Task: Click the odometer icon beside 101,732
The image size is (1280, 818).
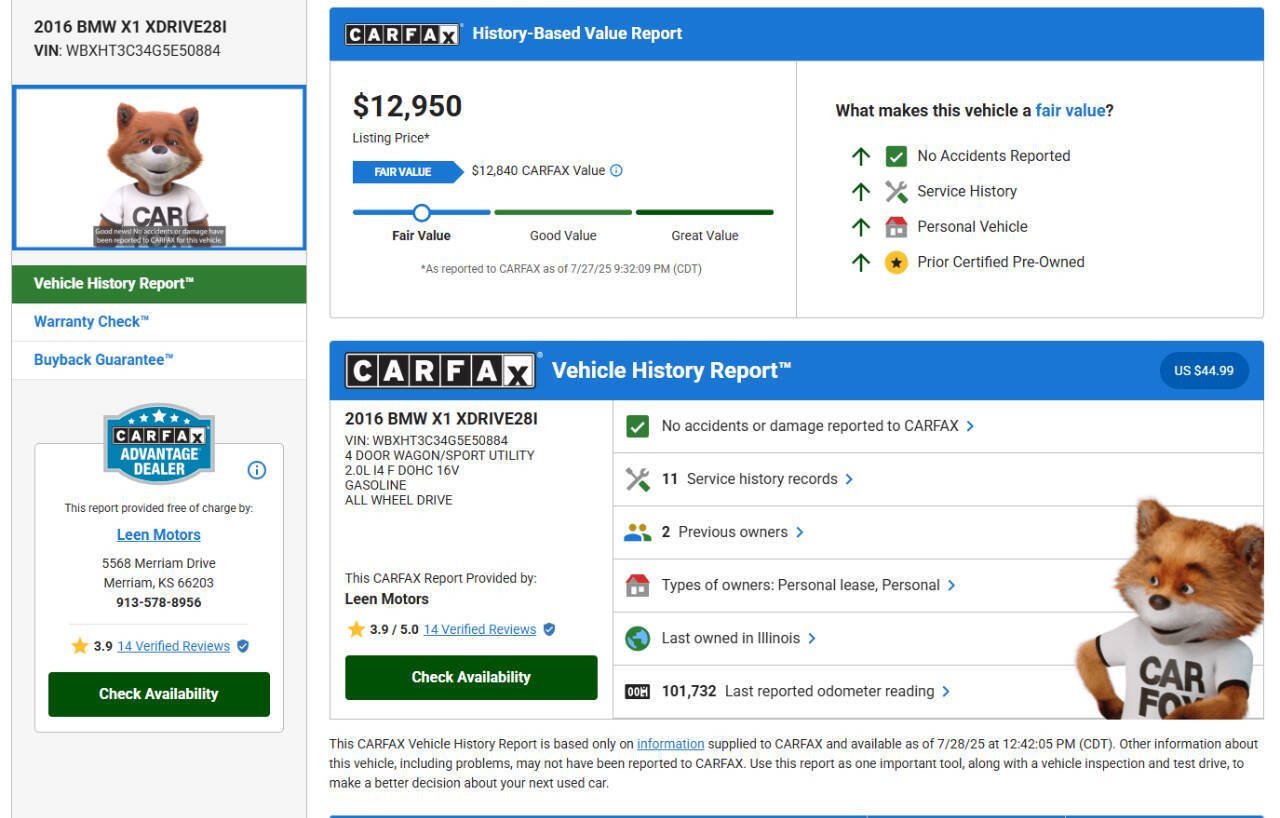Action: pyautogui.click(x=637, y=692)
